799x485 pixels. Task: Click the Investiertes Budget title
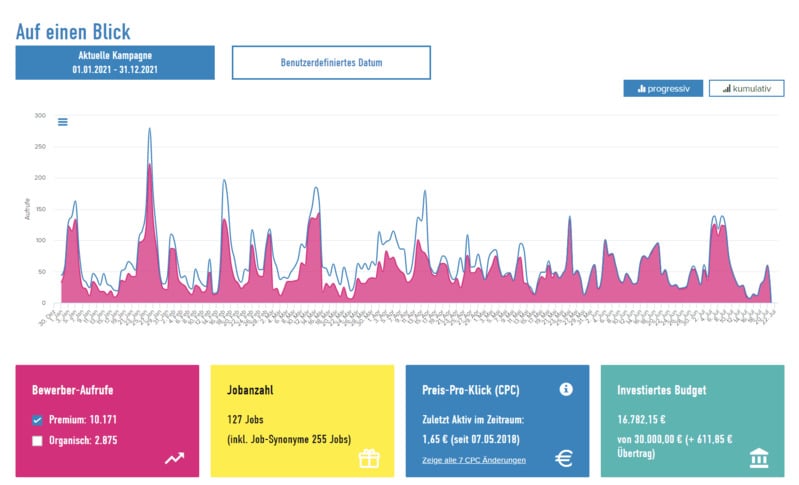[661, 390]
